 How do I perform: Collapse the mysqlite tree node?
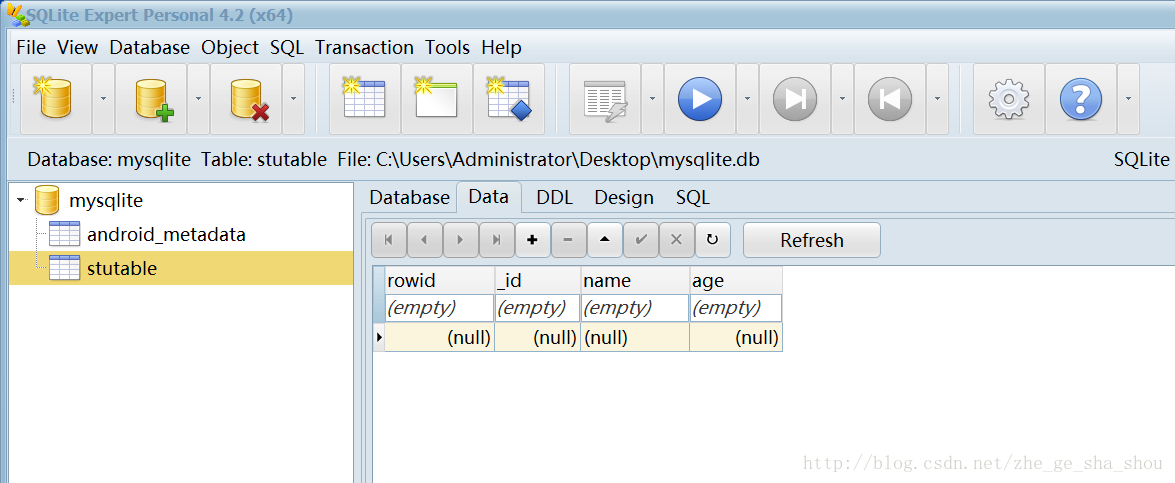(22, 200)
